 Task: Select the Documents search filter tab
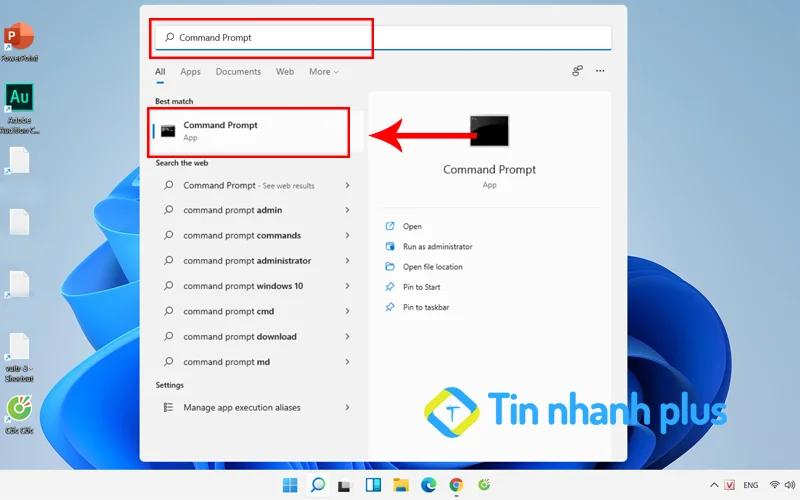click(238, 72)
